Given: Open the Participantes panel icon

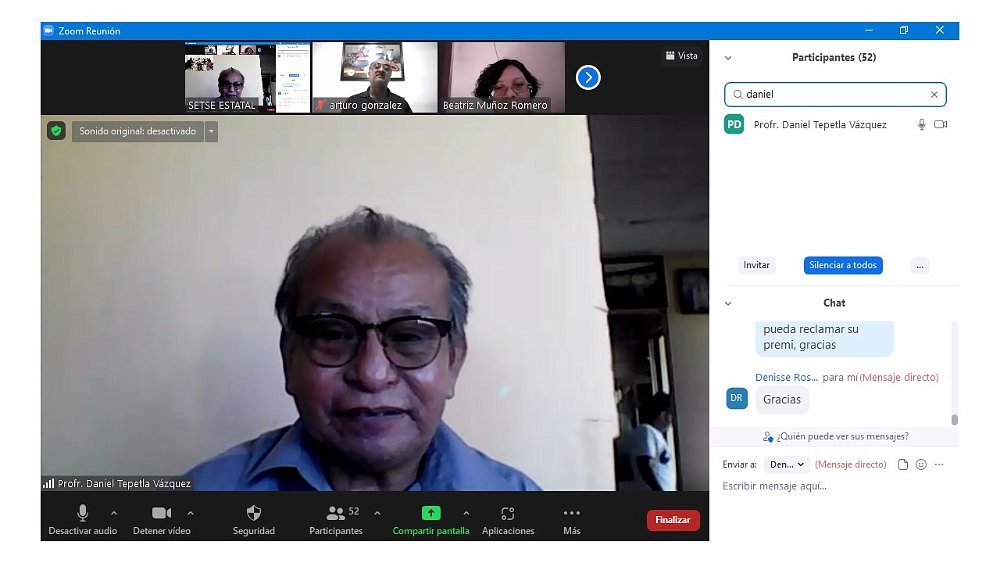Looking at the screenshot, I should (x=336, y=513).
